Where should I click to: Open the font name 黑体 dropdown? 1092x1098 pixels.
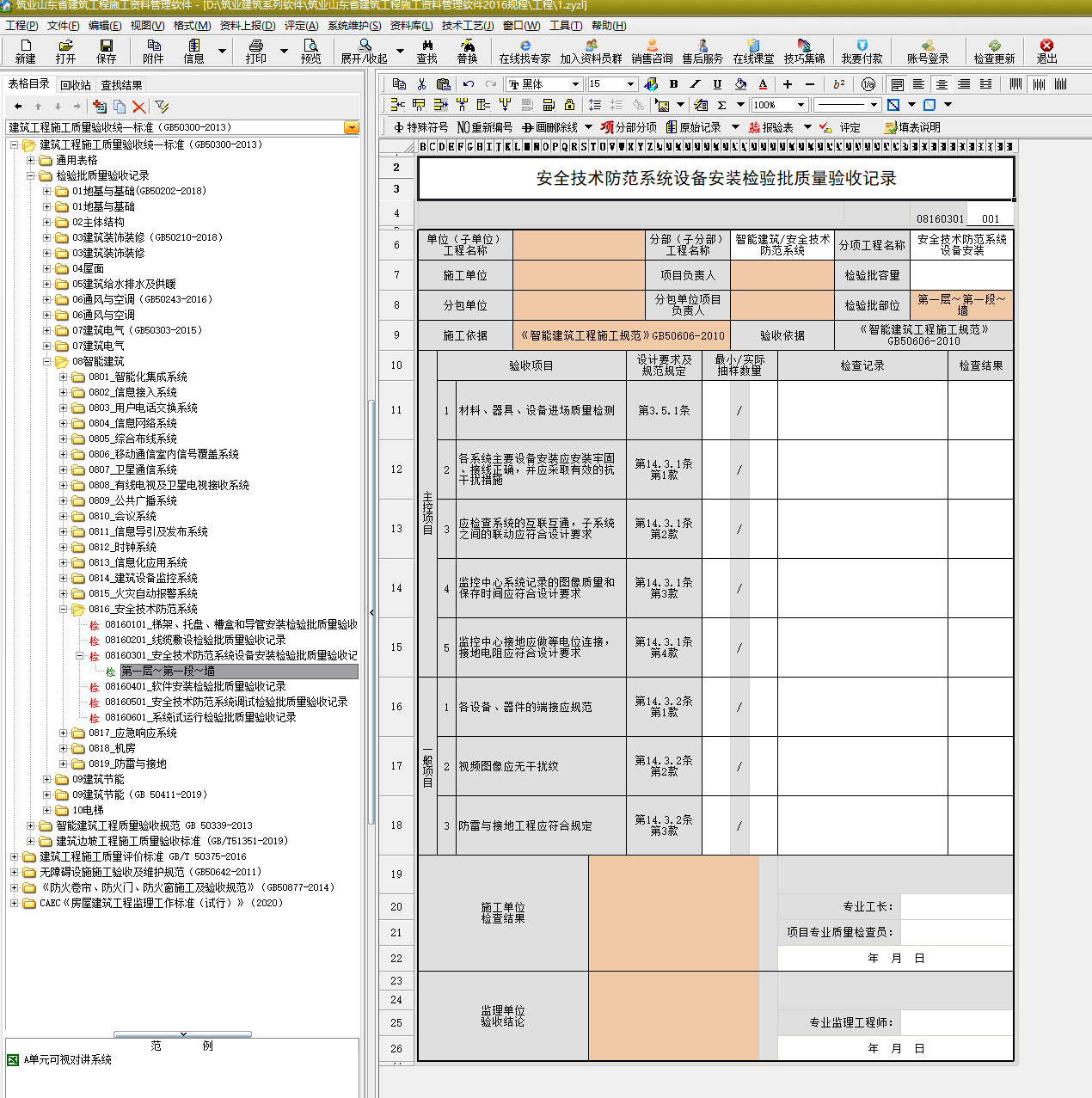[x=575, y=84]
